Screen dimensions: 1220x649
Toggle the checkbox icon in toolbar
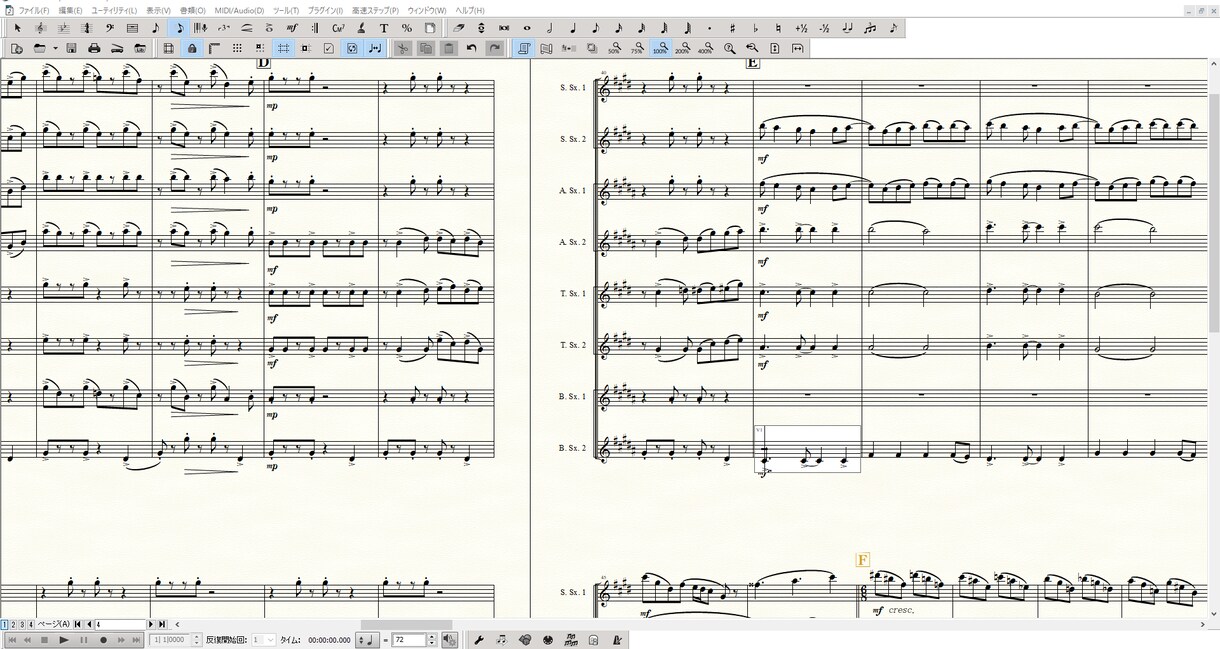click(x=329, y=48)
